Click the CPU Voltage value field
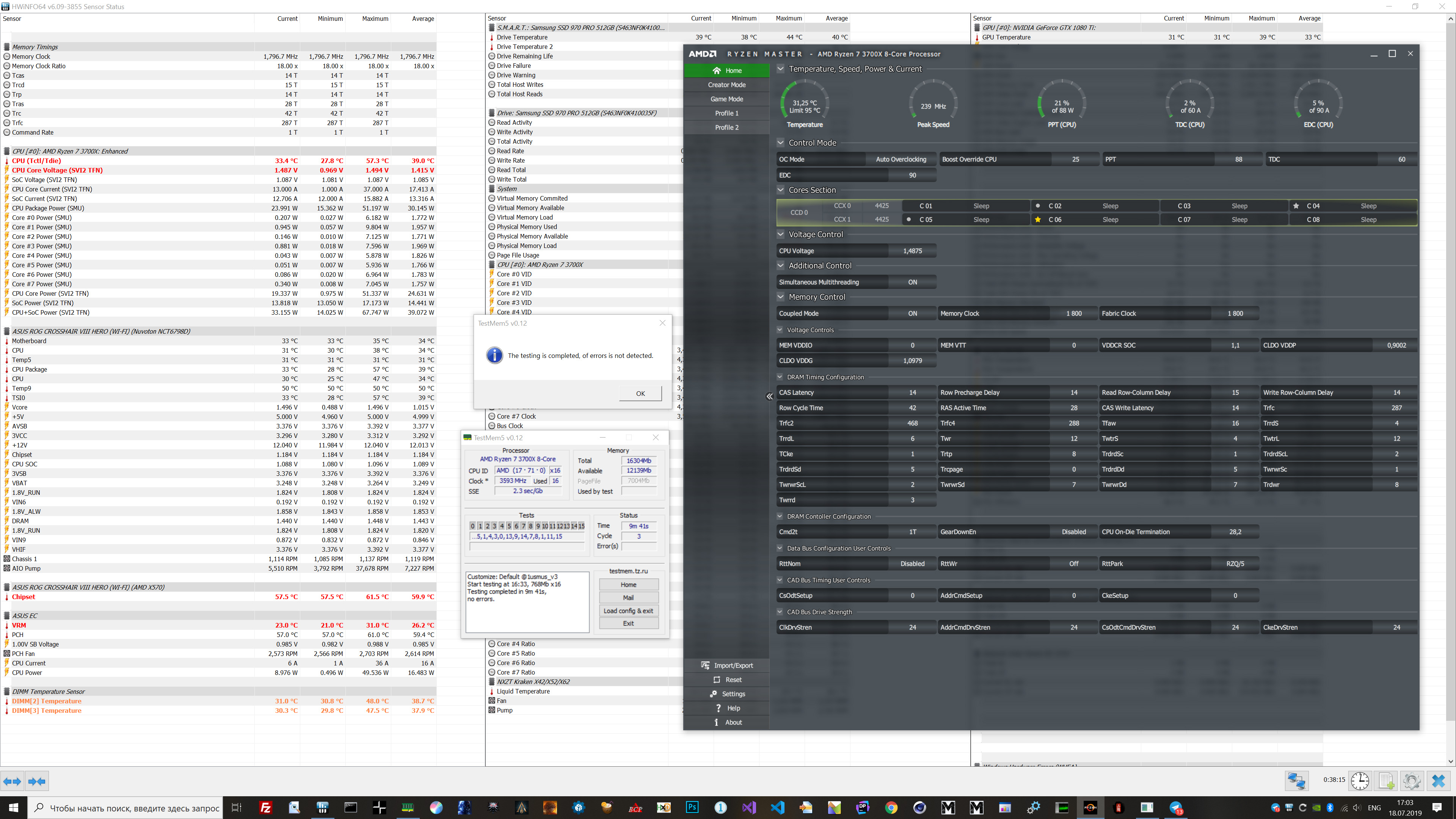Viewport: 1456px width, 819px height. [x=912, y=251]
